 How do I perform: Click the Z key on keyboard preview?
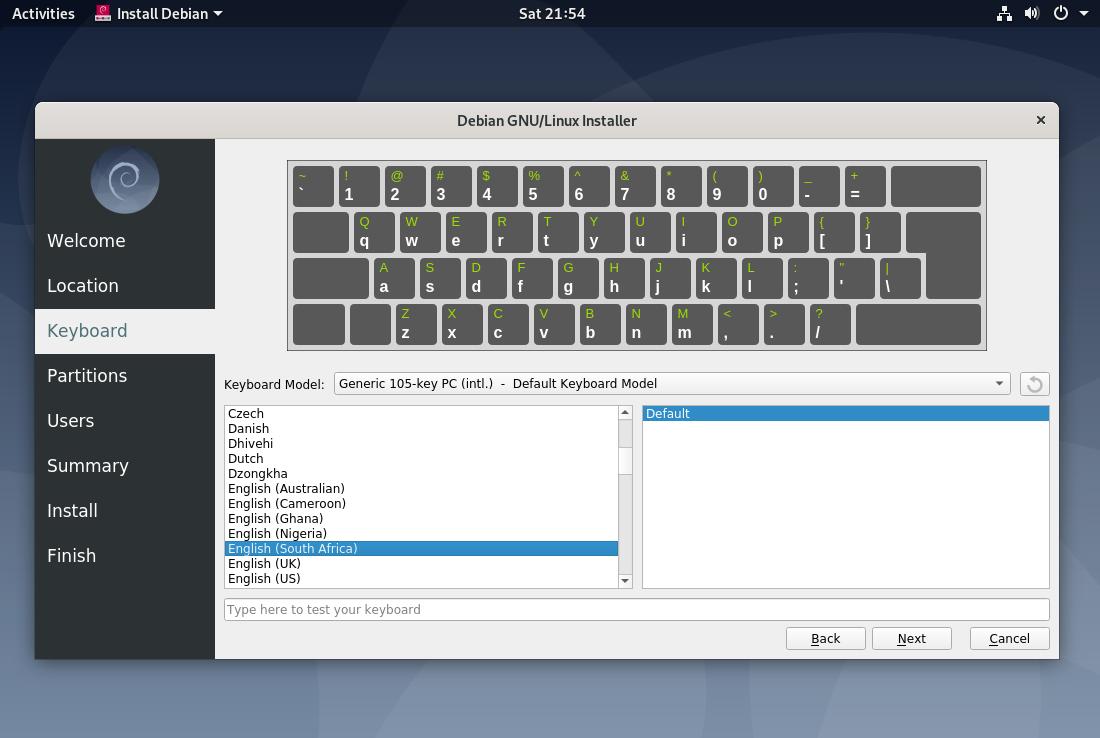tap(416, 324)
